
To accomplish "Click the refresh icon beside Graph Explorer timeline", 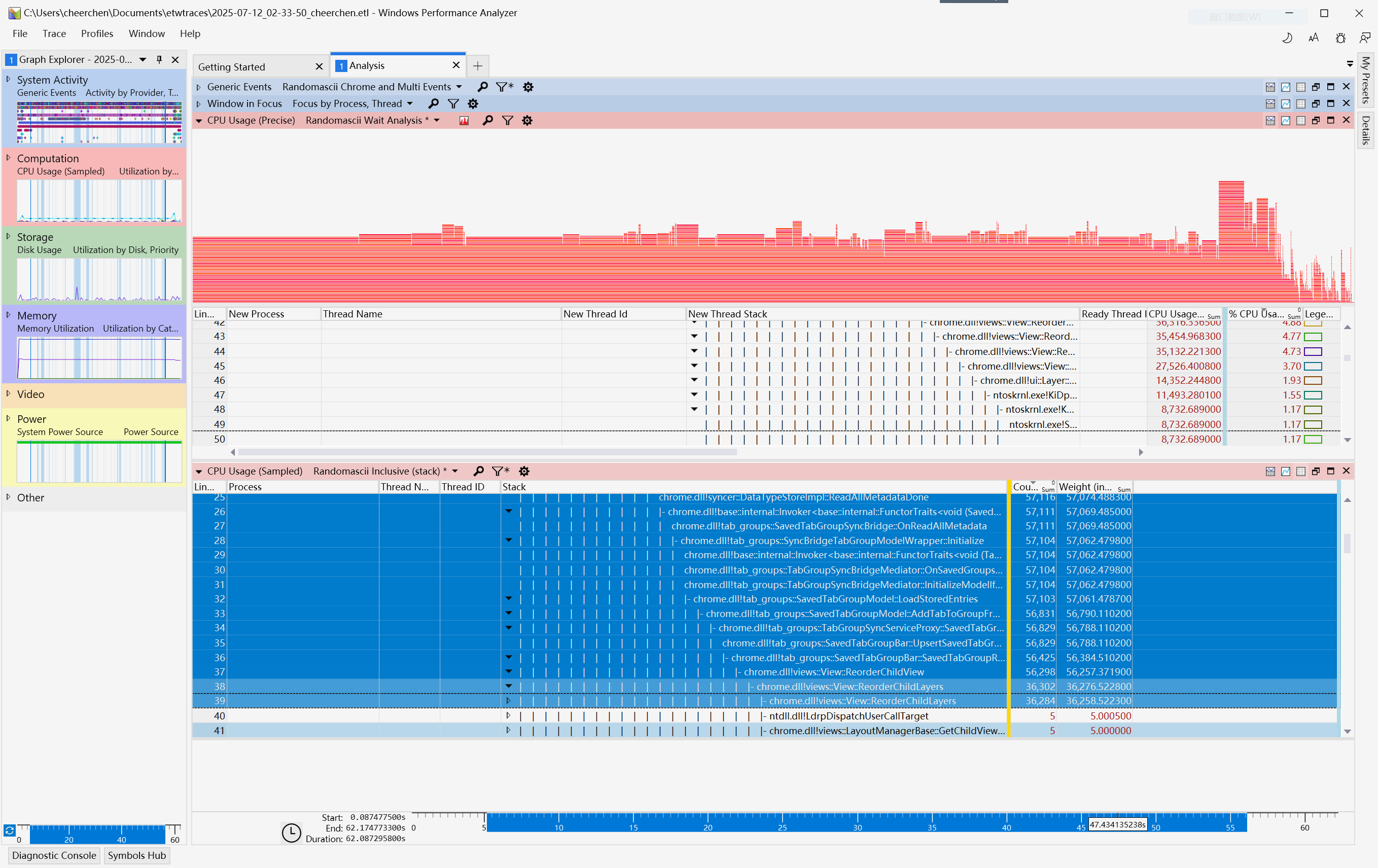I will 9,830.
